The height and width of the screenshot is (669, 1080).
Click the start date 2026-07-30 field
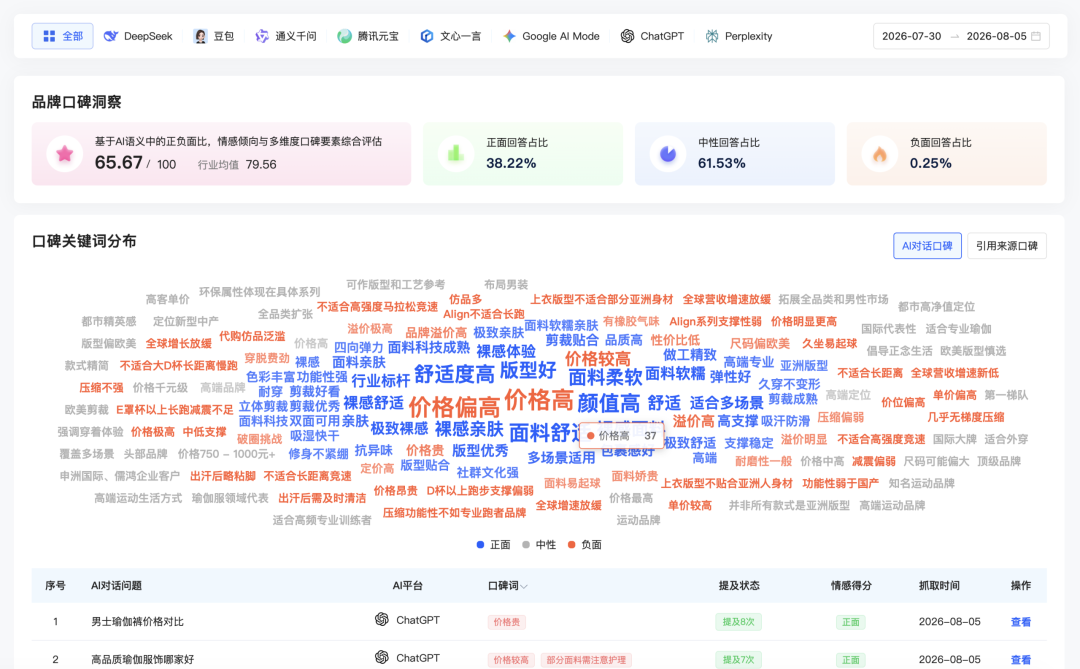click(911, 36)
